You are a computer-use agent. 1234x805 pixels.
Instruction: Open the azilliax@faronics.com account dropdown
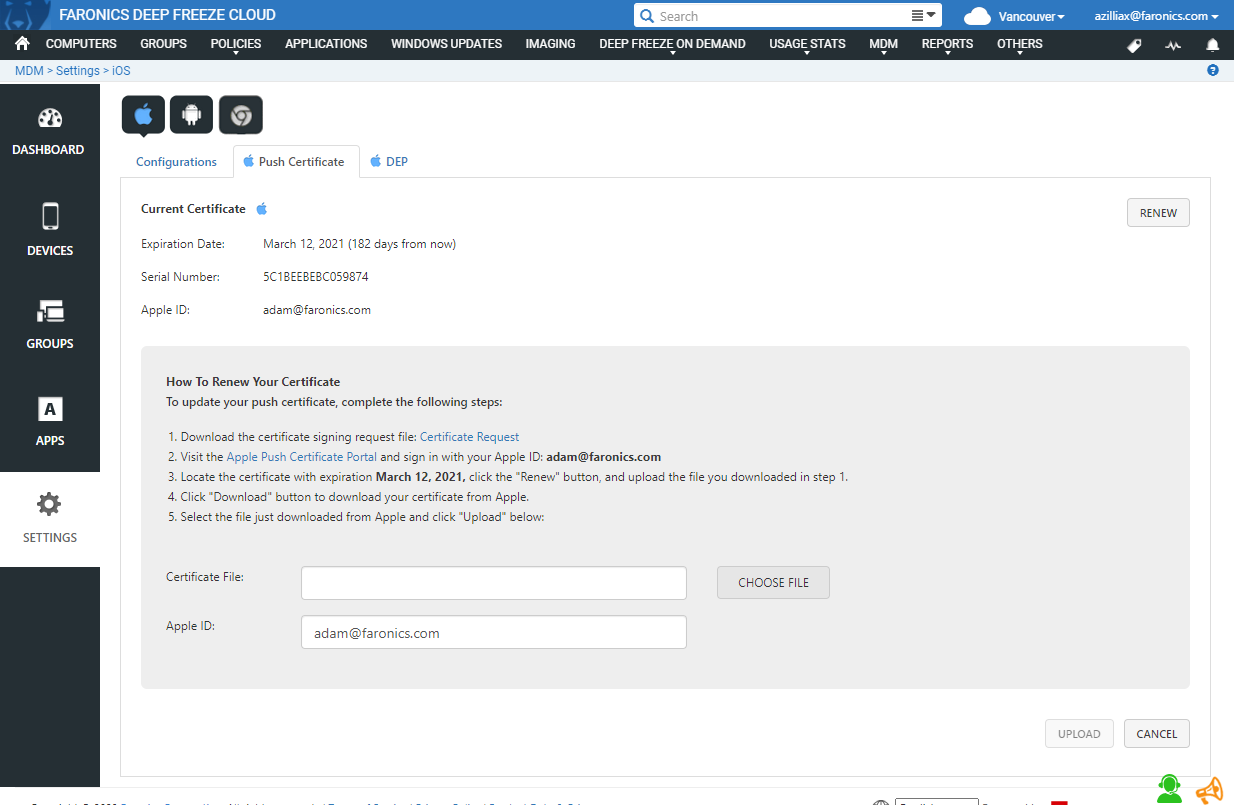(x=1157, y=17)
